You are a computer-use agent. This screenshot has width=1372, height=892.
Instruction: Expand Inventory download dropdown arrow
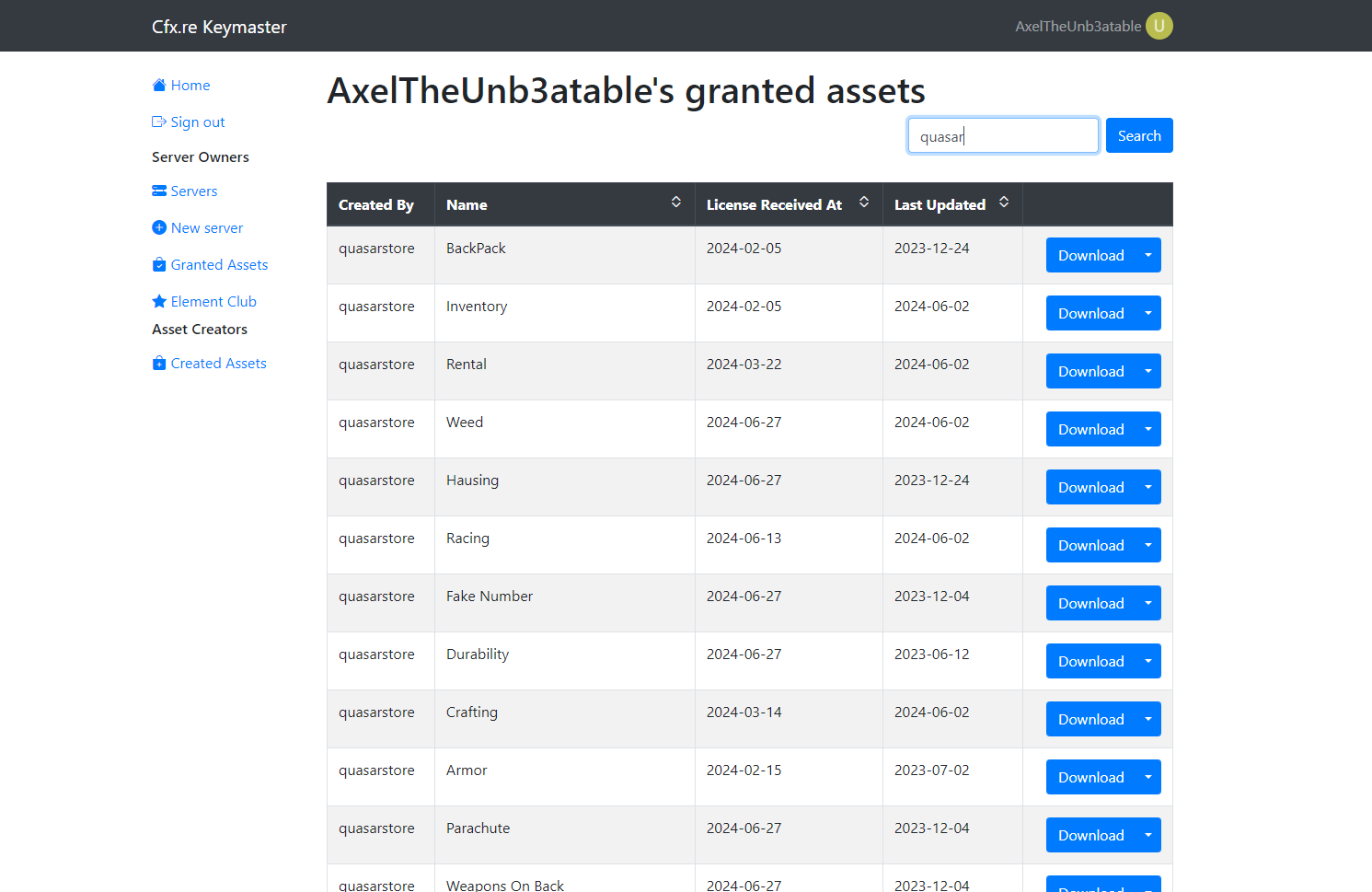click(x=1148, y=313)
